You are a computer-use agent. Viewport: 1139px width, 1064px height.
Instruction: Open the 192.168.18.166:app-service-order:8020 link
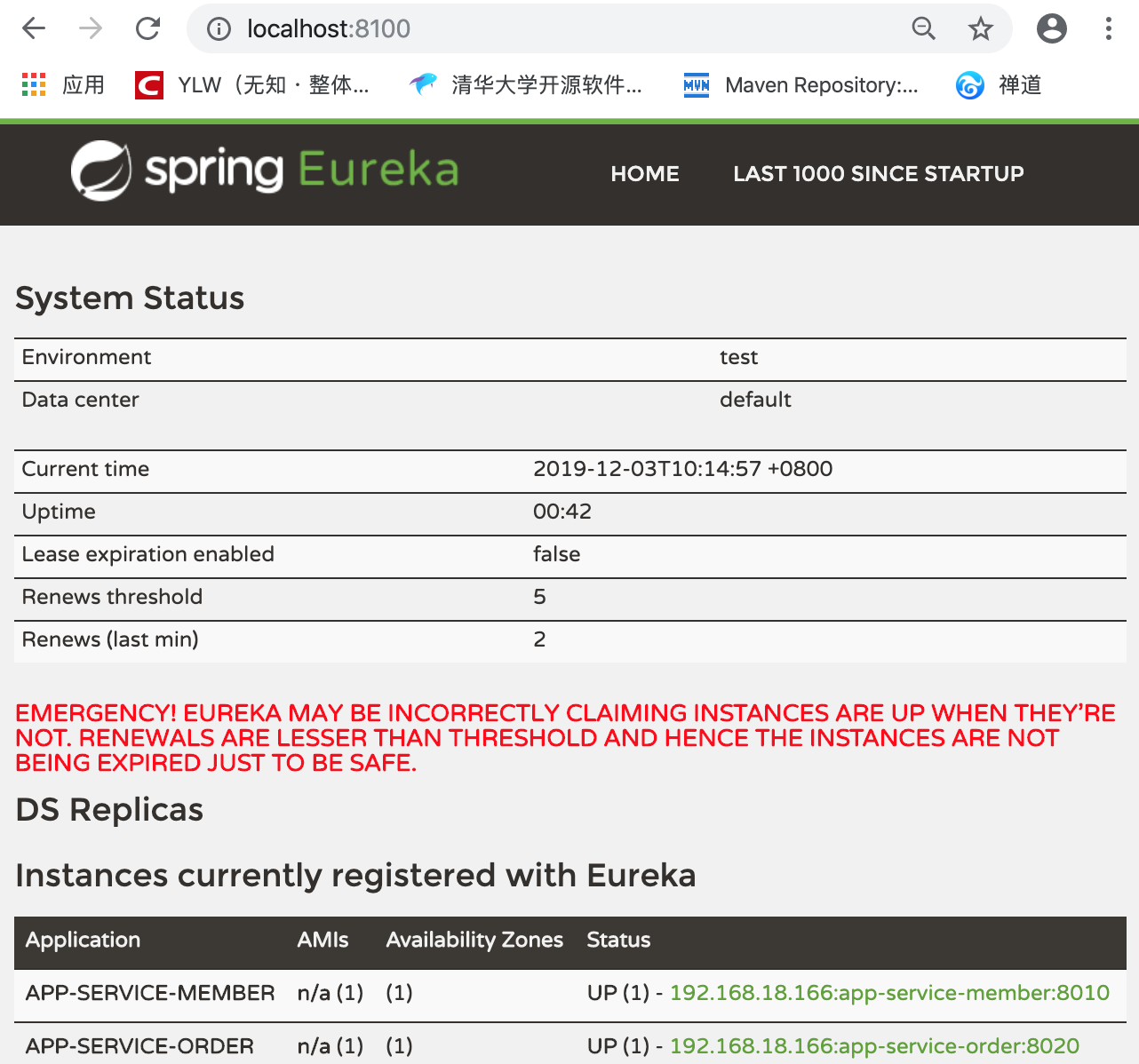pos(874,1046)
